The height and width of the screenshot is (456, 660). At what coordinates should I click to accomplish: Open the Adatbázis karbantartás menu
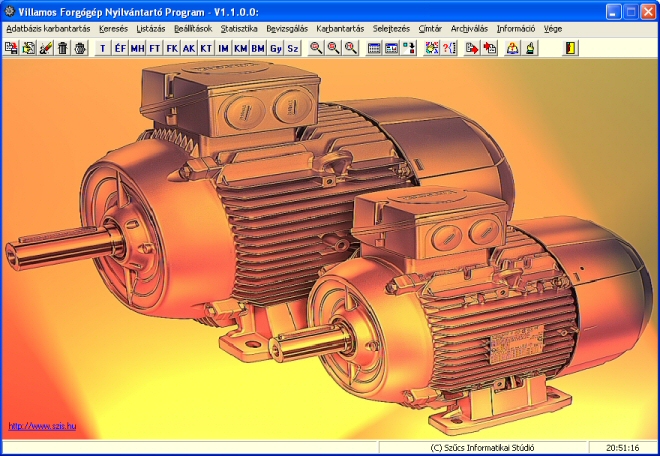pyautogui.click(x=48, y=29)
